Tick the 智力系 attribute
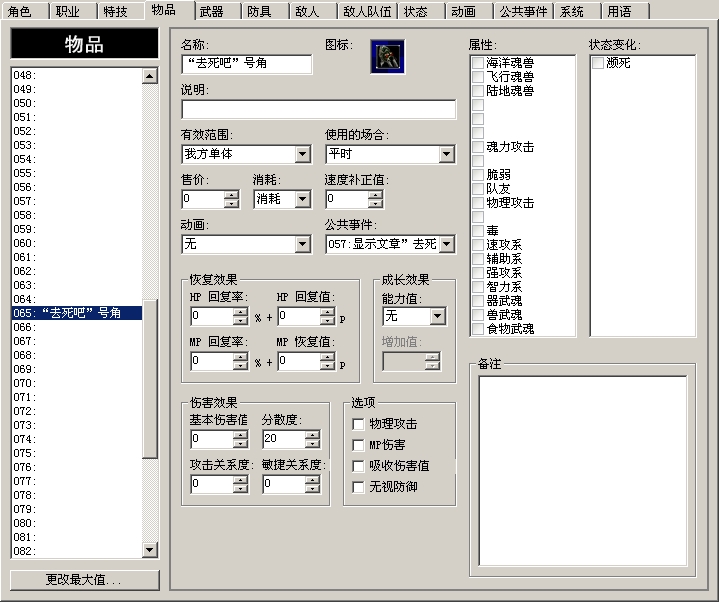This screenshot has height=602, width=719. (x=478, y=287)
